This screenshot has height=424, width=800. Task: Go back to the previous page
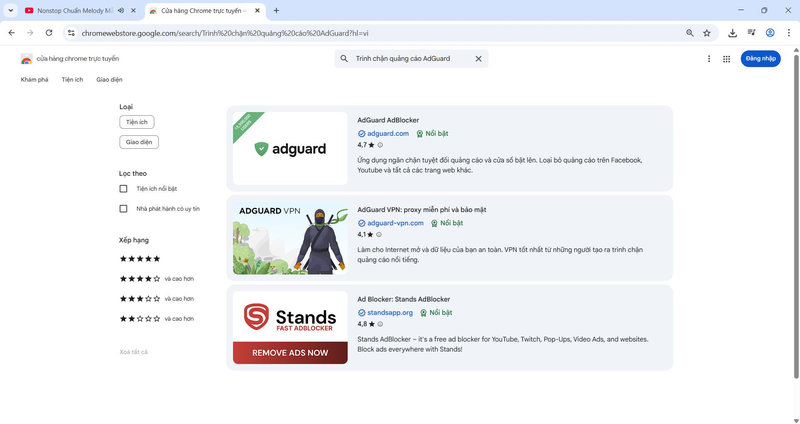coord(12,33)
